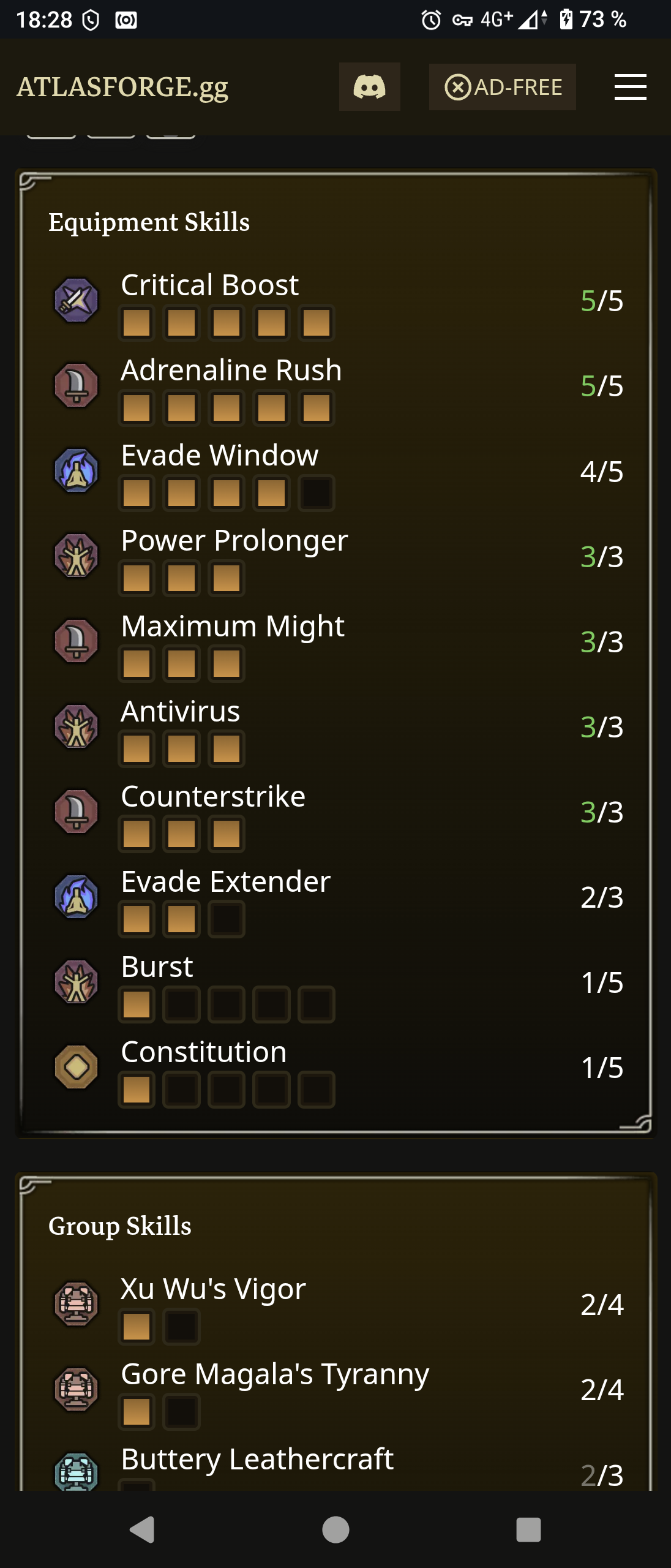Click the Maximum Might skill icon
This screenshot has height=1568, width=671.
[77, 641]
